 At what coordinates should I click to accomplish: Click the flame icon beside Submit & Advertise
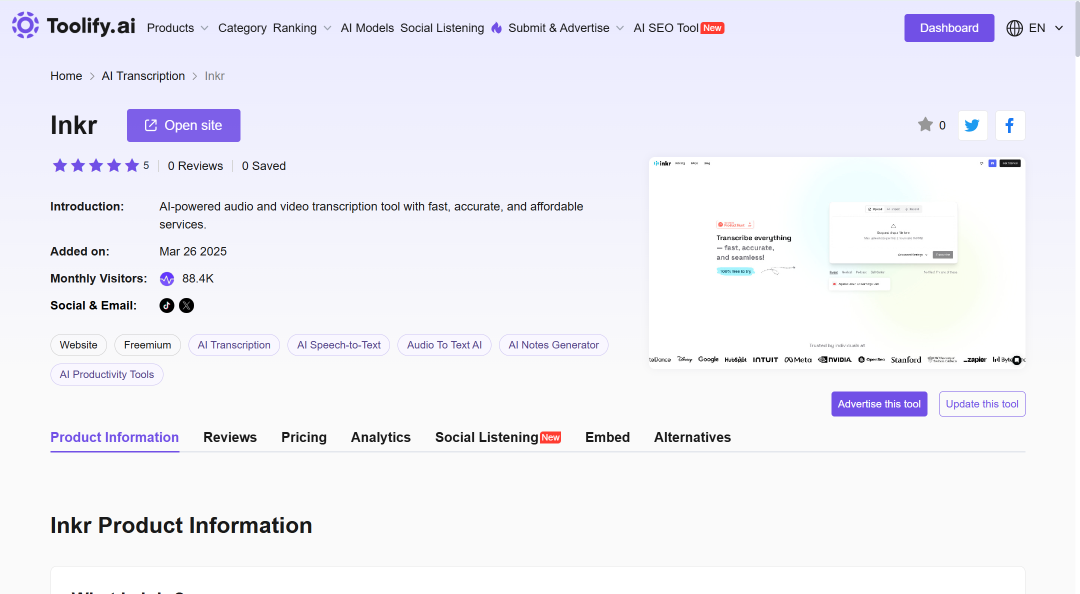coord(497,28)
